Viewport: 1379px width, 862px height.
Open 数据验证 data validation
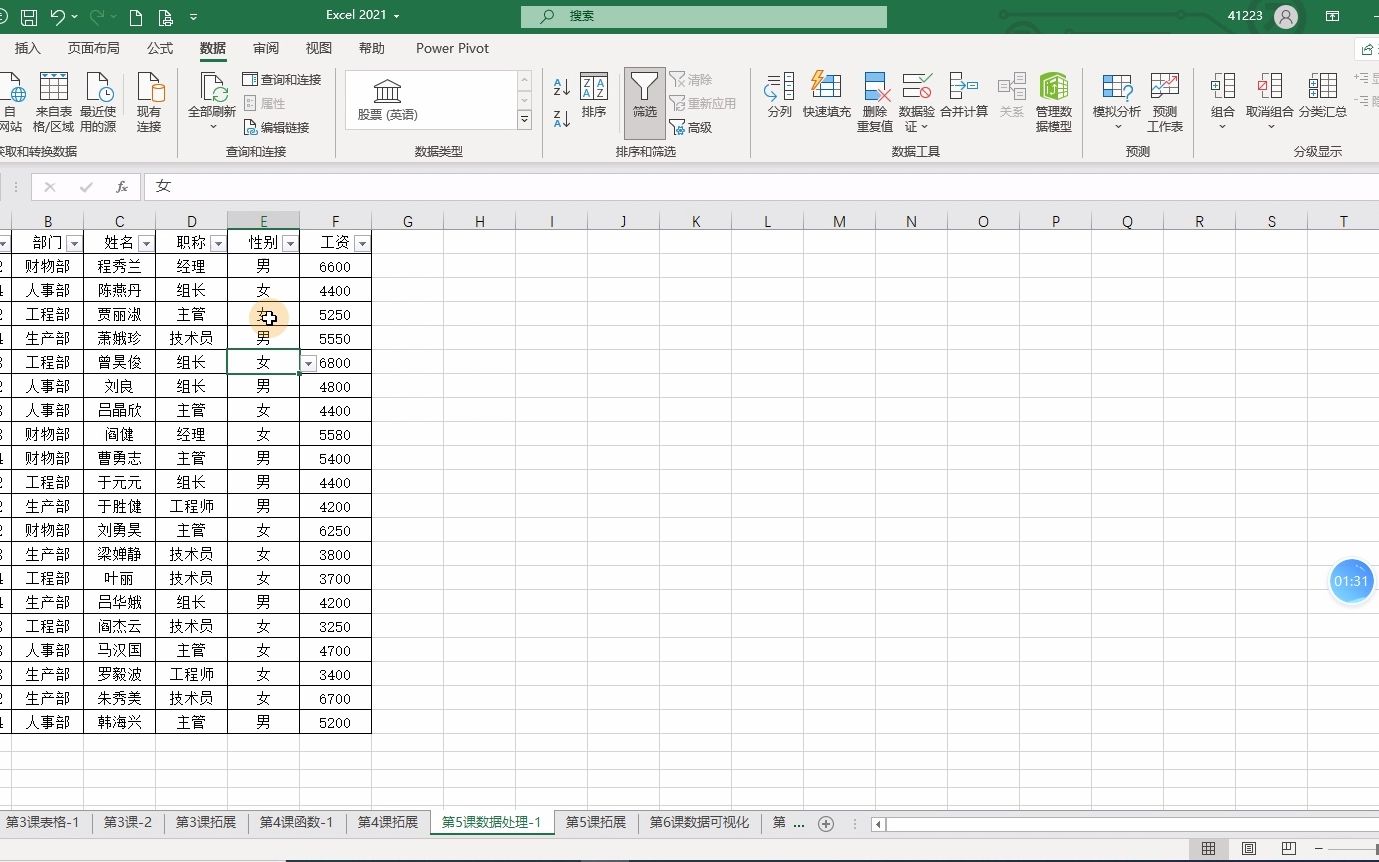click(917, 103)
